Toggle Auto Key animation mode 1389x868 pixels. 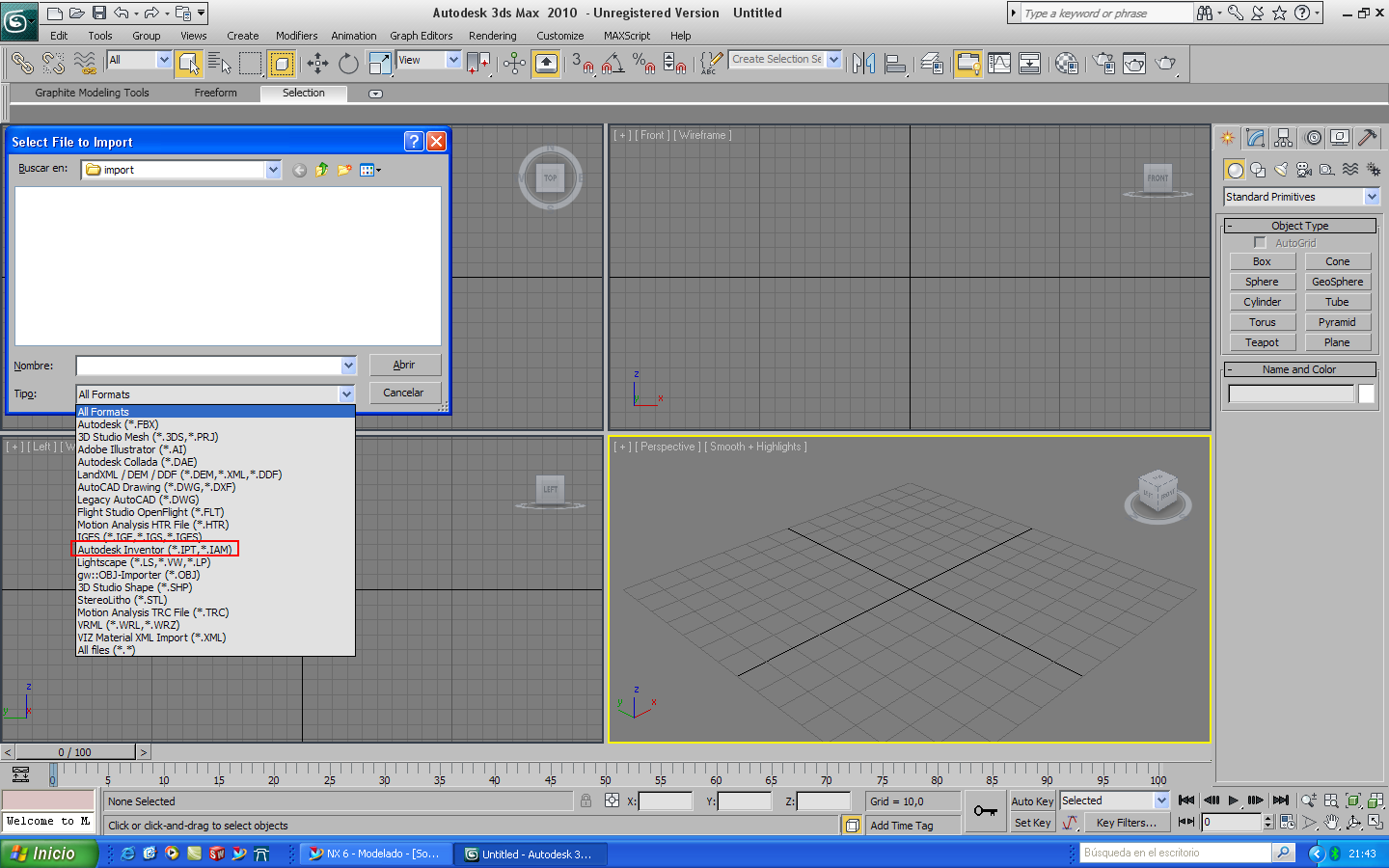click(1032, 801)
